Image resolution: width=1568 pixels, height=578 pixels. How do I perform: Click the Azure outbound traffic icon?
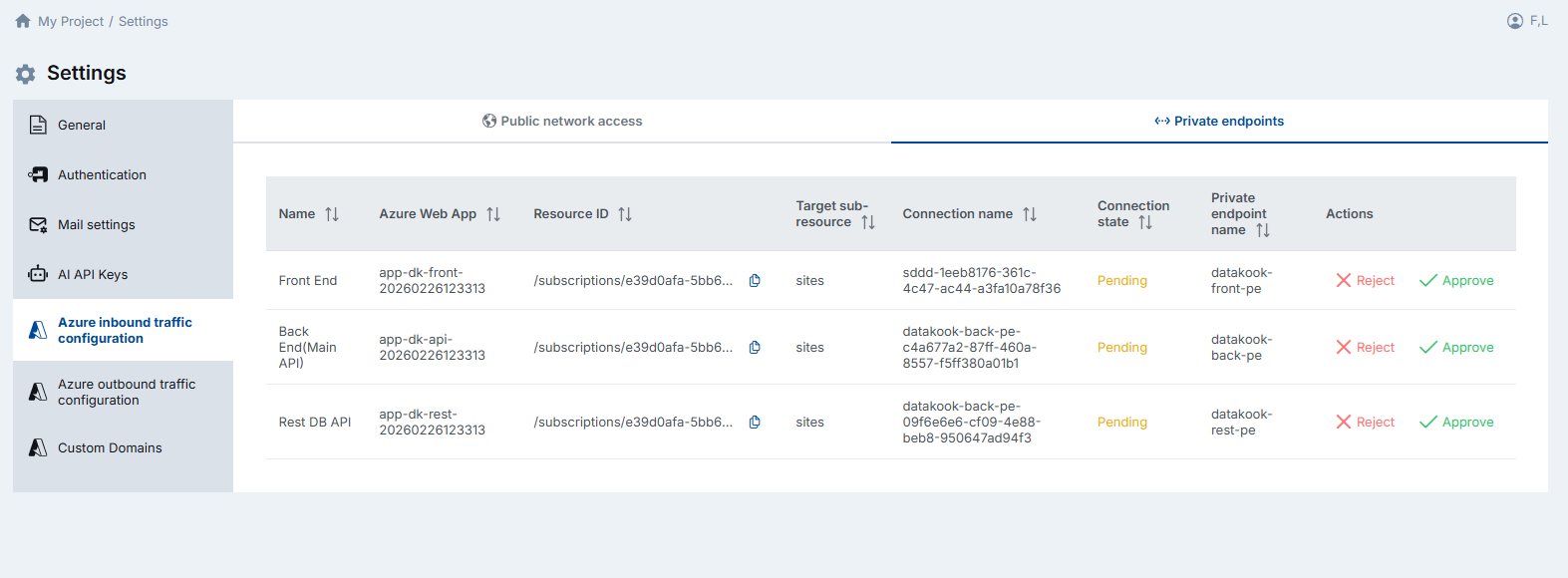[x=38, y=392]
